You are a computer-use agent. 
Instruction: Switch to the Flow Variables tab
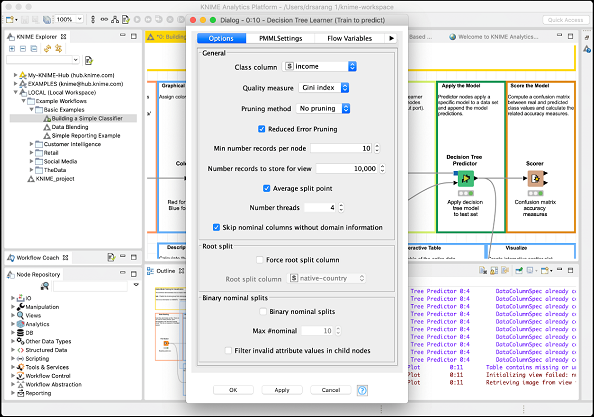[x=349, y=38]
